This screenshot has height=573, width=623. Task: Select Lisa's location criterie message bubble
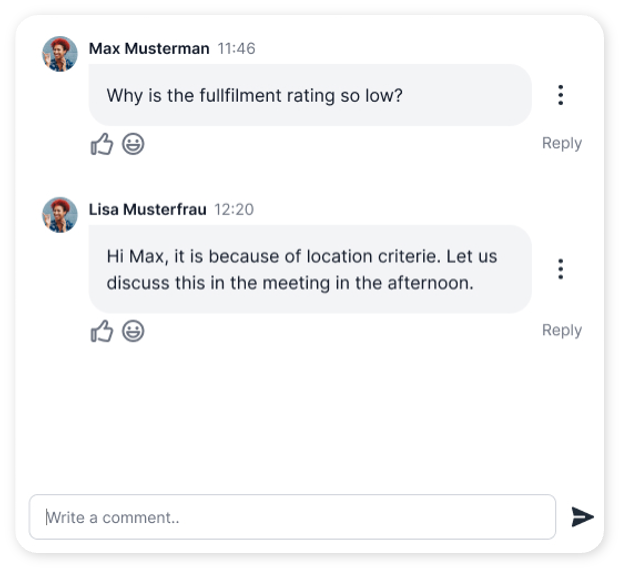click(x=310, y=269)
